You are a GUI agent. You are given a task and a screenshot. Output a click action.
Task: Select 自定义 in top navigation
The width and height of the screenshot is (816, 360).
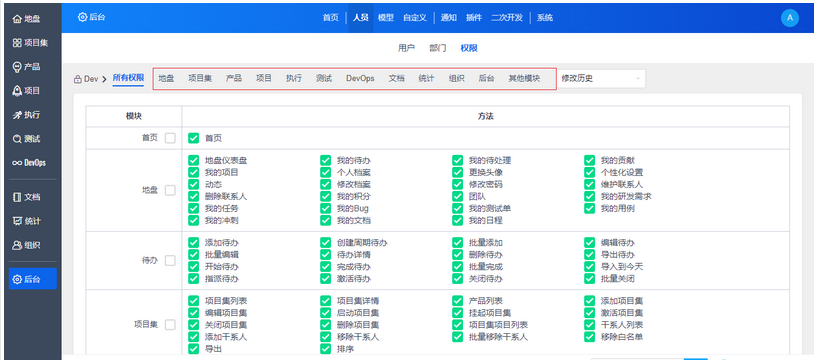(x=415, y=18)
